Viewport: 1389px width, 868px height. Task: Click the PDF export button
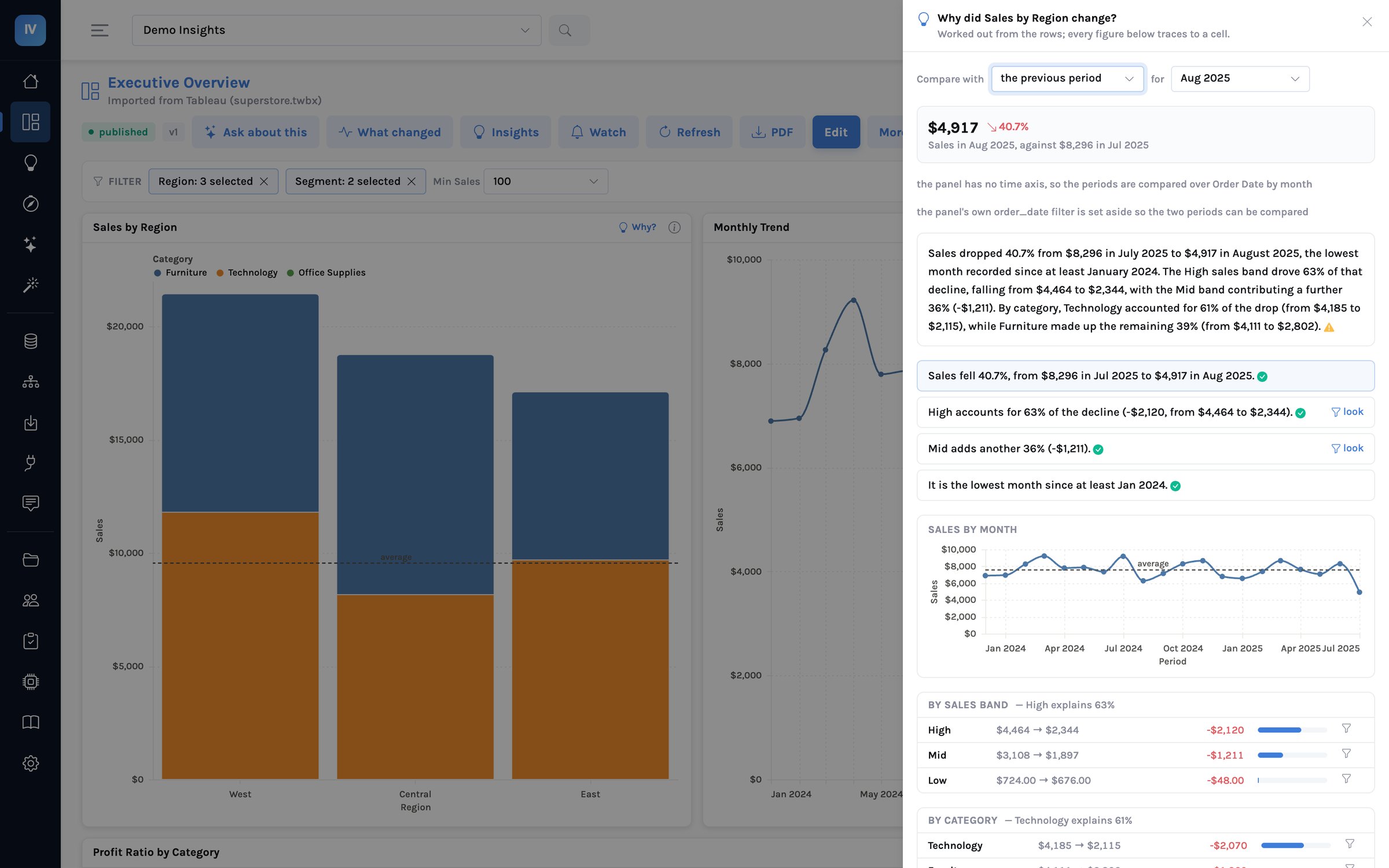(x=772, y=132)
